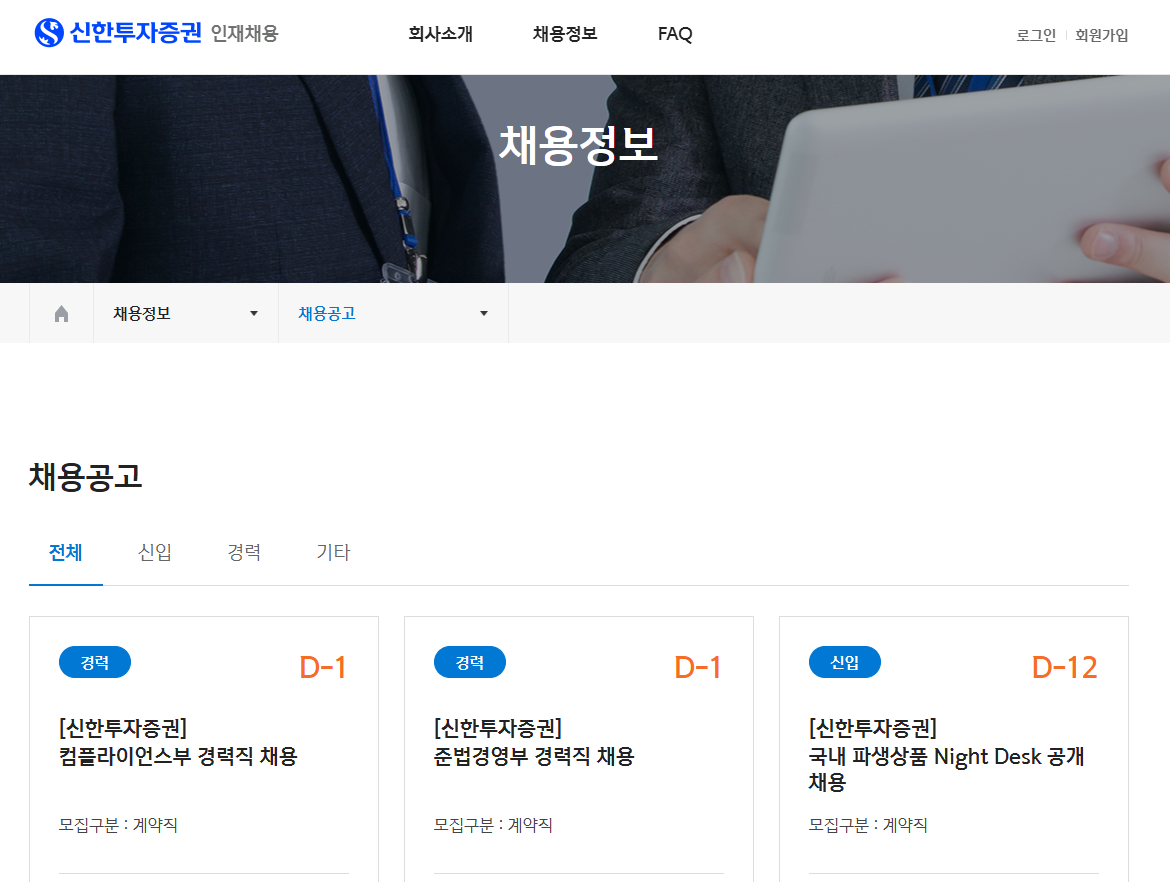Open the 채용정보 top menu
The height and width of the screenshot is (882, 1170).
(x=565, y=34)
